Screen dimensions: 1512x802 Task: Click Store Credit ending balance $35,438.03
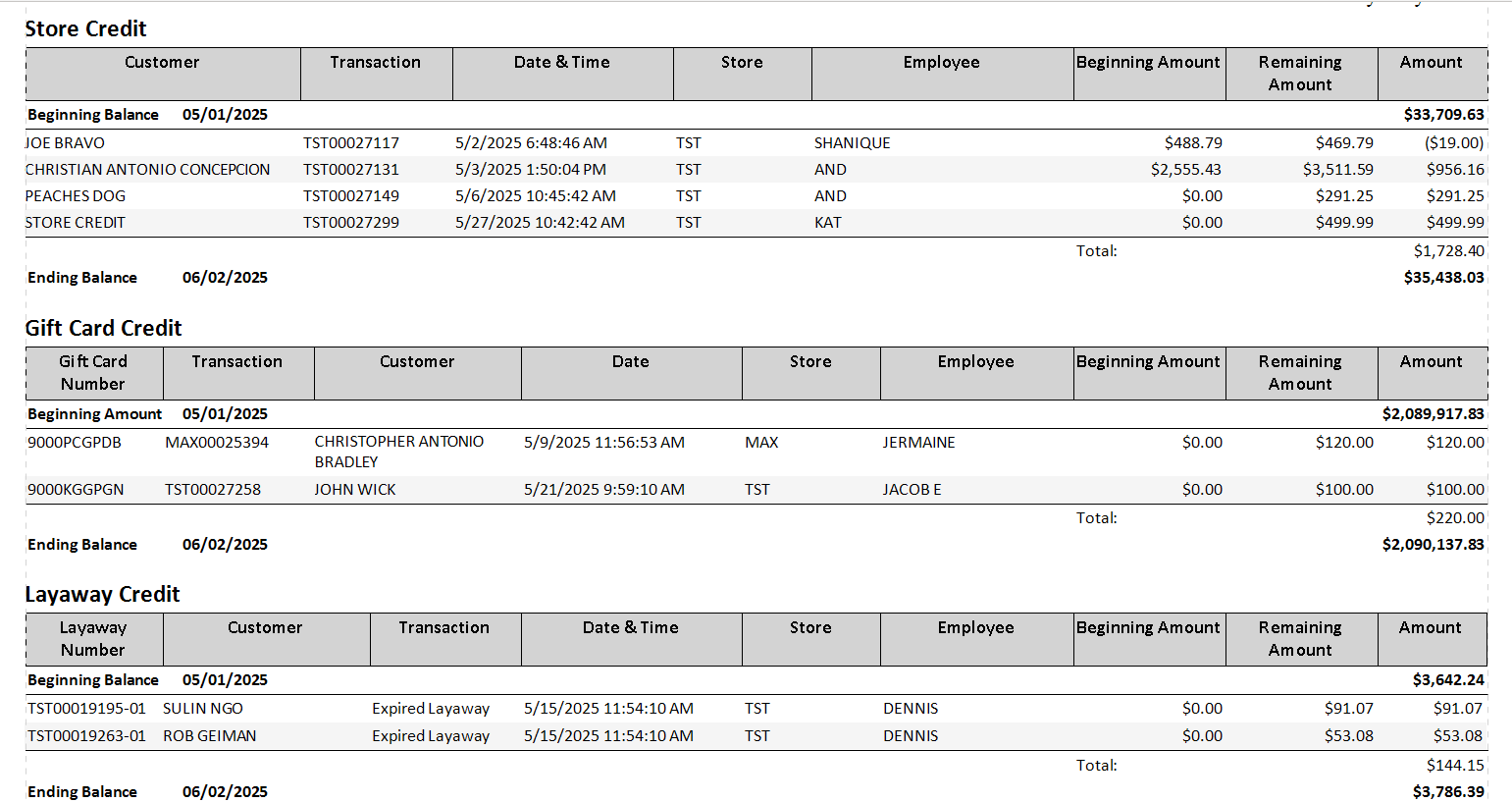pos(1442,278)
